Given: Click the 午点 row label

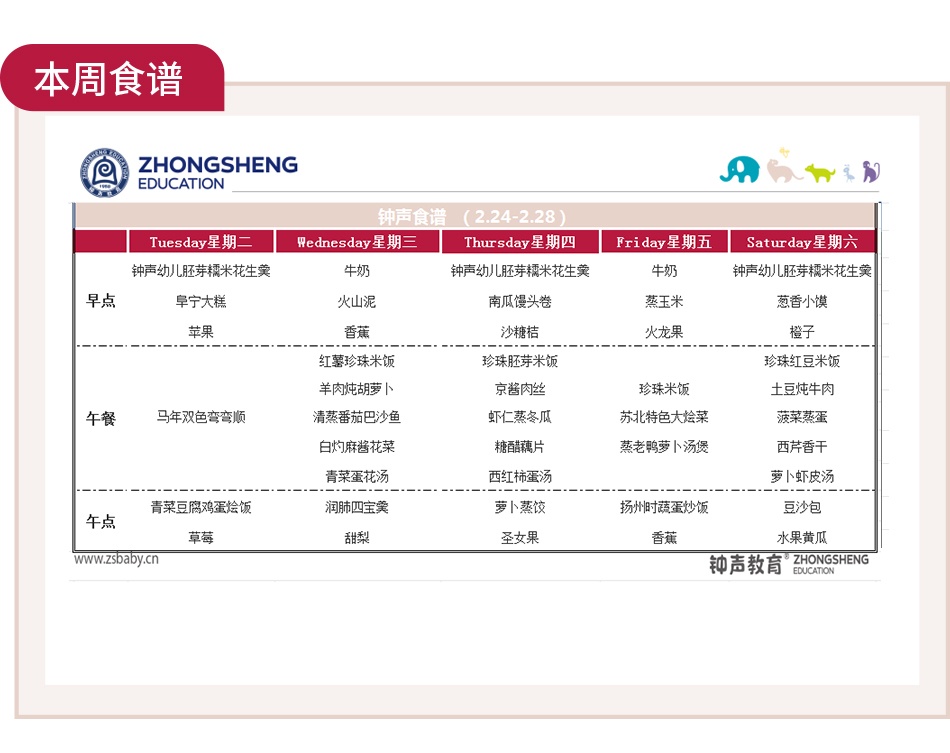Looking at the screenshot, I should [x=101, y=522].
